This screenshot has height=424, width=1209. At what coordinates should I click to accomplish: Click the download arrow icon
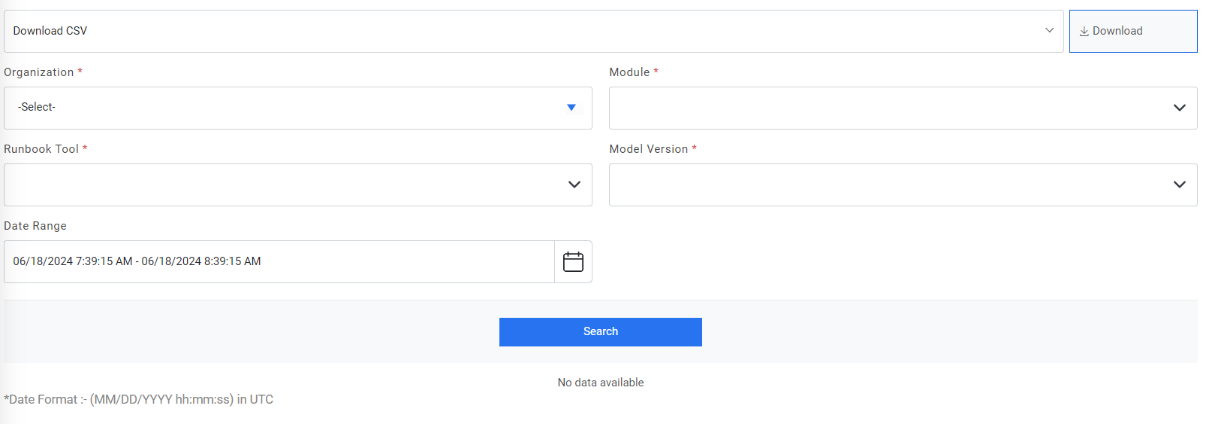point(1084,31)
